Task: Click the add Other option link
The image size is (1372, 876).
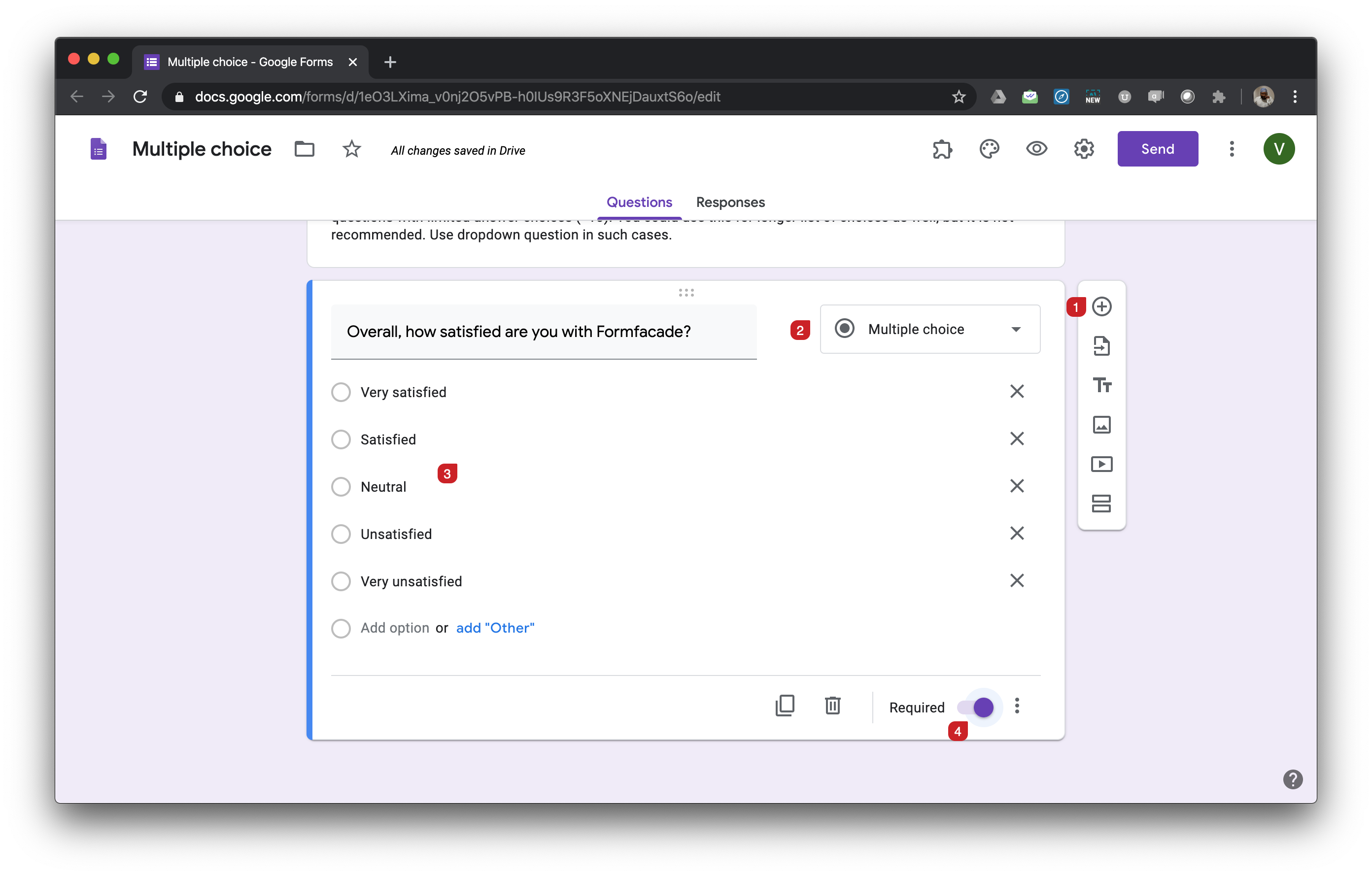Action: point(495,627)
